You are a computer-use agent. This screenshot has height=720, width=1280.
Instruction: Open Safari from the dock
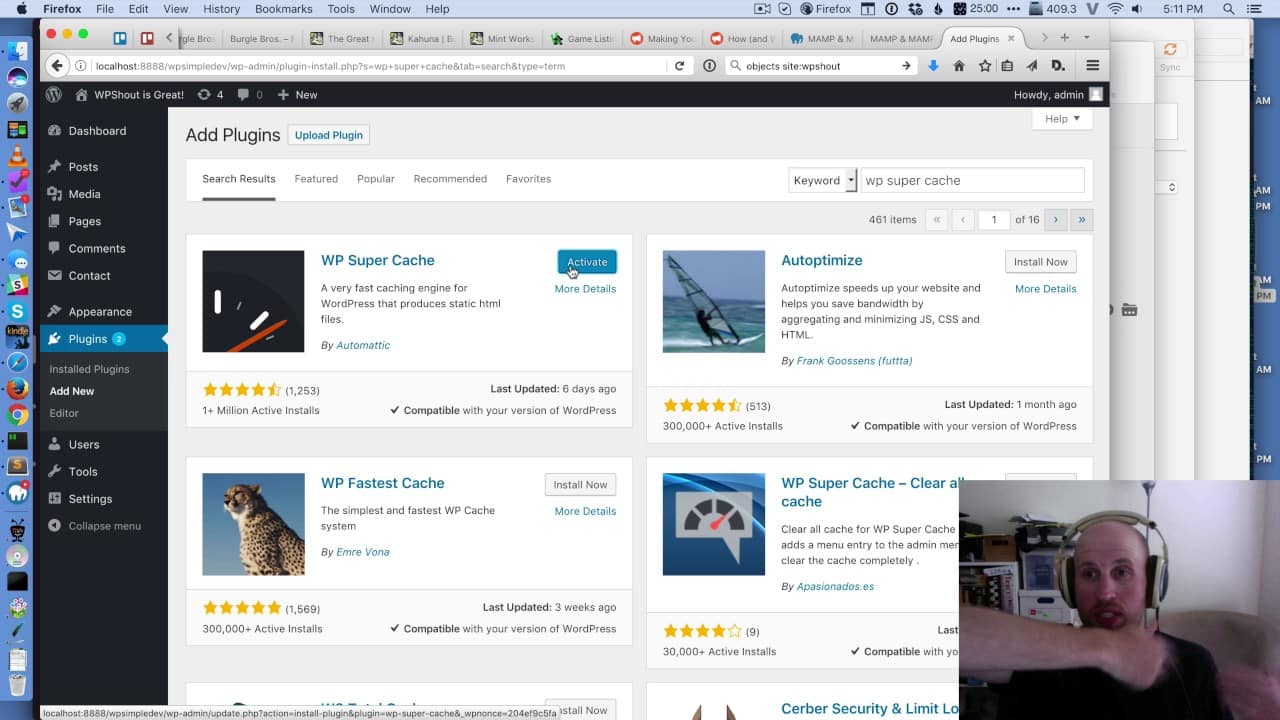pyautogui.click(x=17, y=363)
